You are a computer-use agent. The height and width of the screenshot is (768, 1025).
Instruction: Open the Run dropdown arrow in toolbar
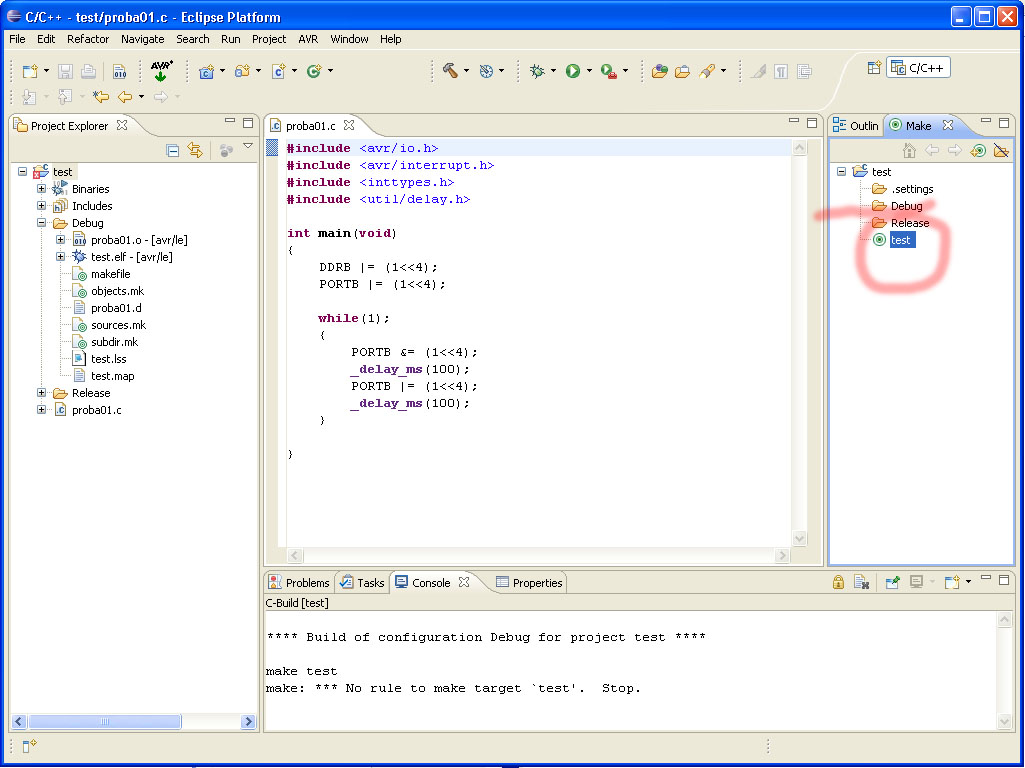589,71
